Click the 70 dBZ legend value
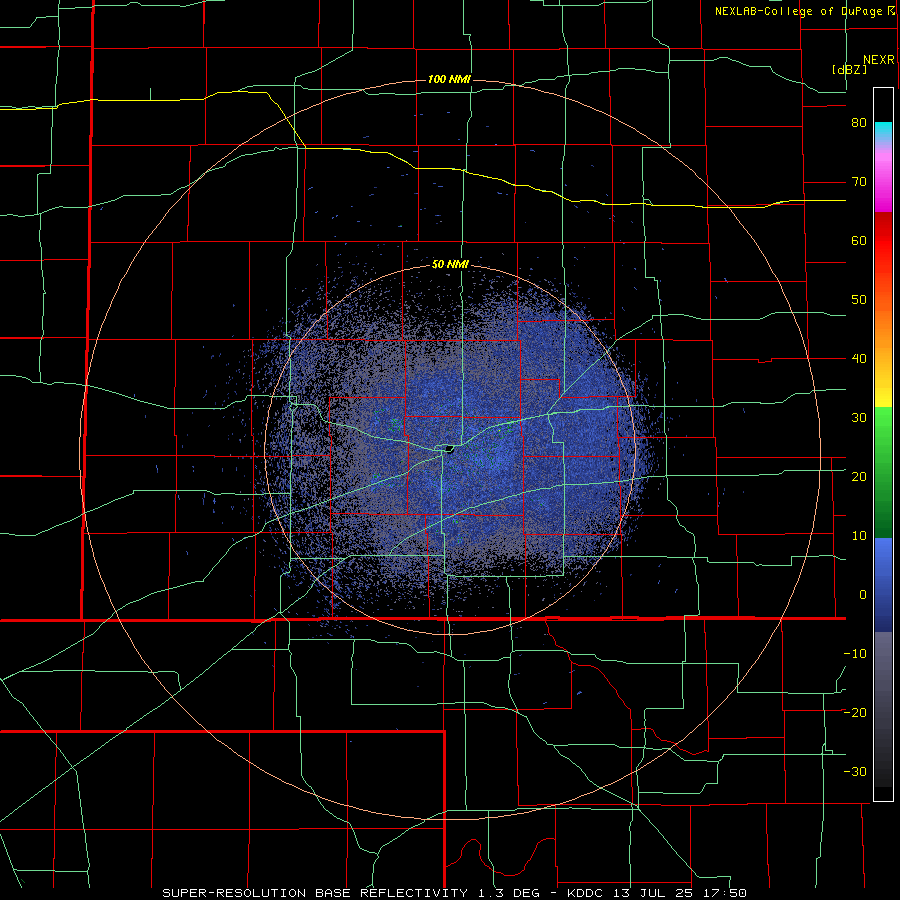Image resolution: width=900 pixels, height=900 pixels. pos(859,182)
